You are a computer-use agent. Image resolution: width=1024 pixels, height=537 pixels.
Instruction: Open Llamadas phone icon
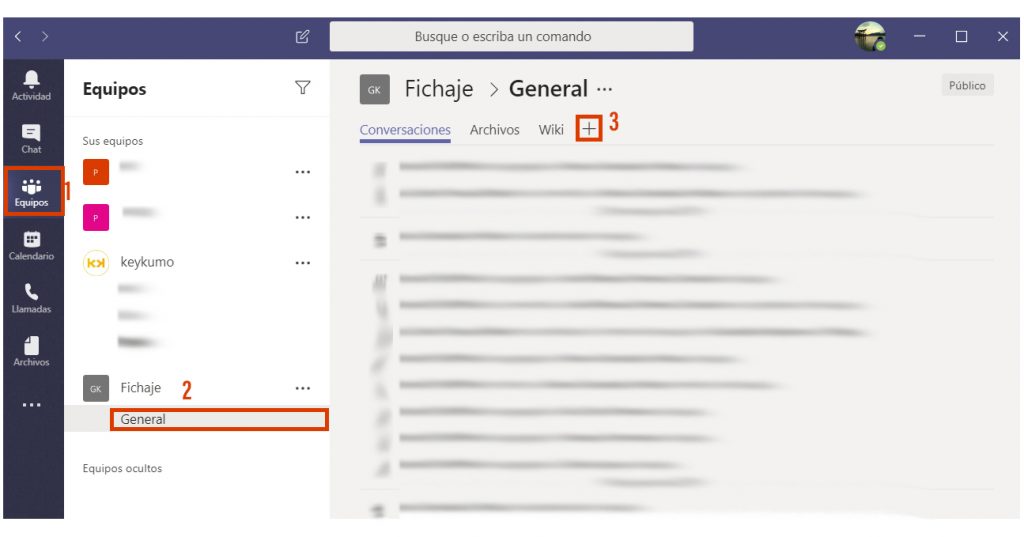(31, 299)
